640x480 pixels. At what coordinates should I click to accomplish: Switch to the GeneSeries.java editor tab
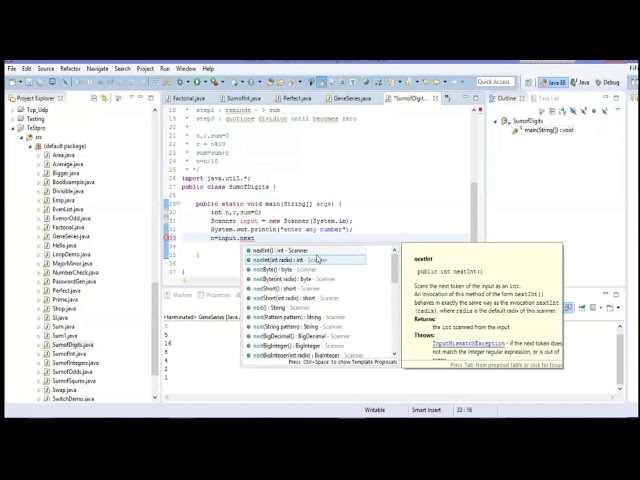coord(348,98)
